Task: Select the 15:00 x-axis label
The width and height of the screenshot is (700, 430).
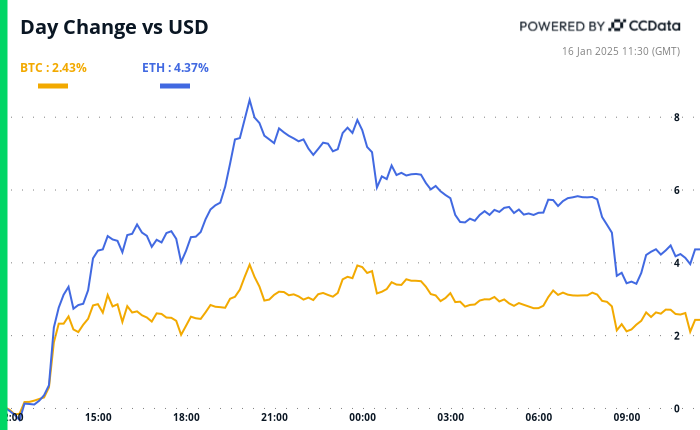Action: 98,417
